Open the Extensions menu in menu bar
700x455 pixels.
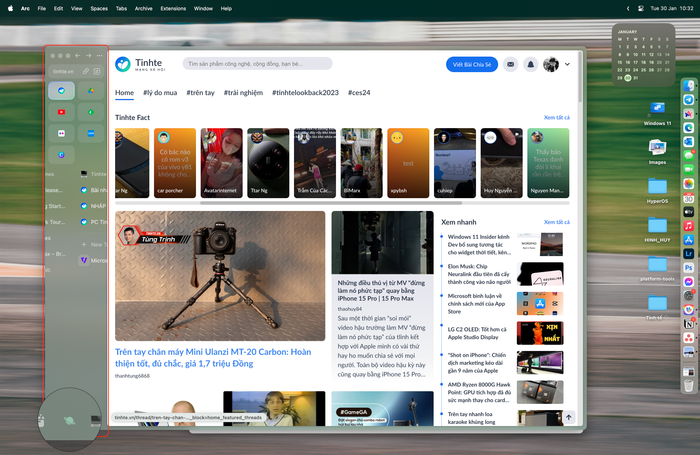(173, 8)
